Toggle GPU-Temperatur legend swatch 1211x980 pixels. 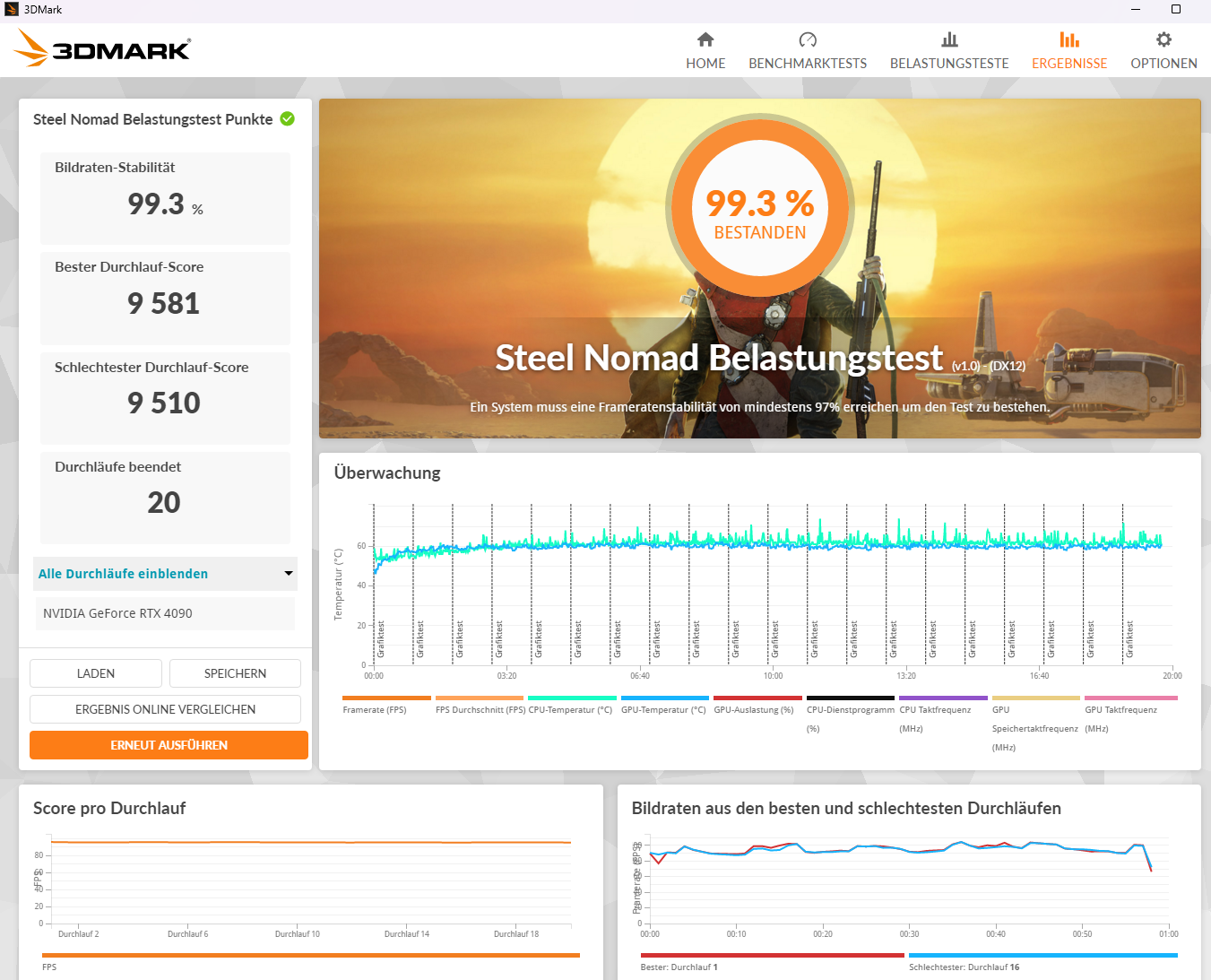click(665, 698)
